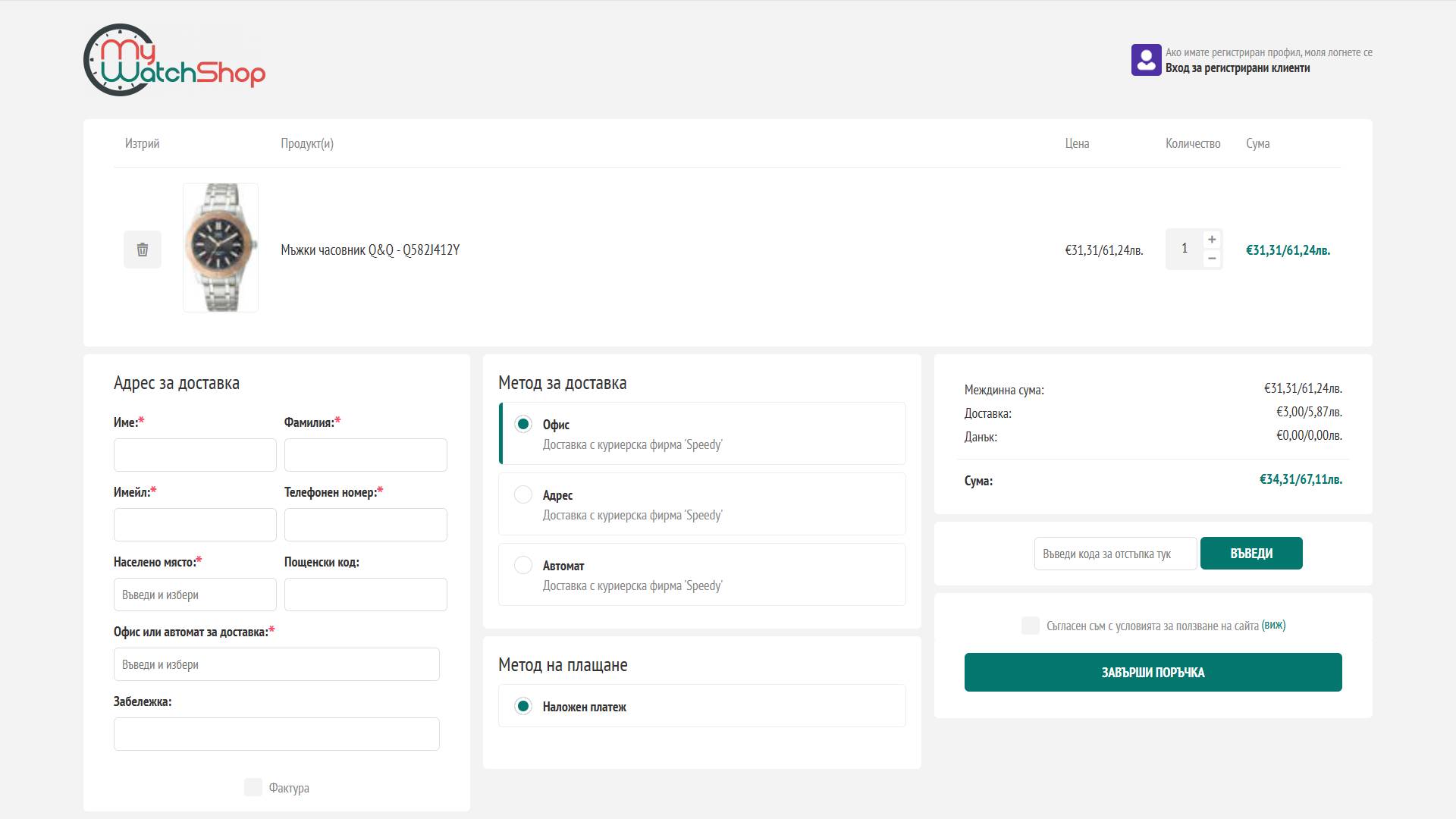Select Наложен платеж payment method
This screenshot has width=1456, height=819.
point(523,706)
